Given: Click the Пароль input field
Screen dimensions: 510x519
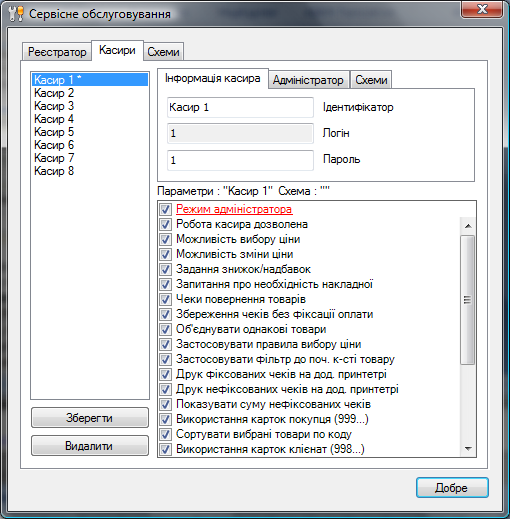Looking at the screenshot, I should [240, 160].
